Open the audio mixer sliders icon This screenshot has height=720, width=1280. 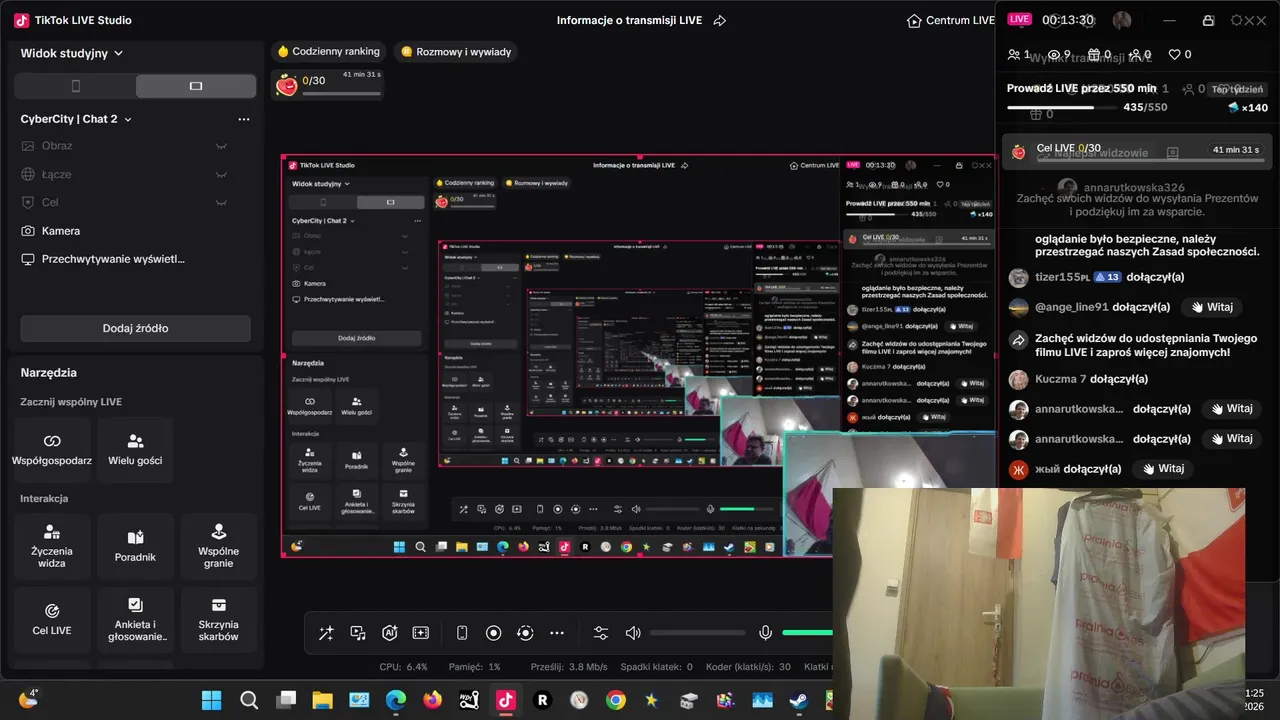601,633
